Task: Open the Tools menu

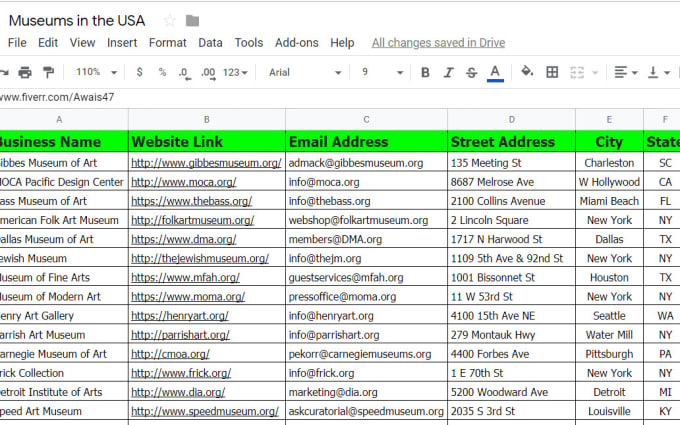Action: [249, 42]
